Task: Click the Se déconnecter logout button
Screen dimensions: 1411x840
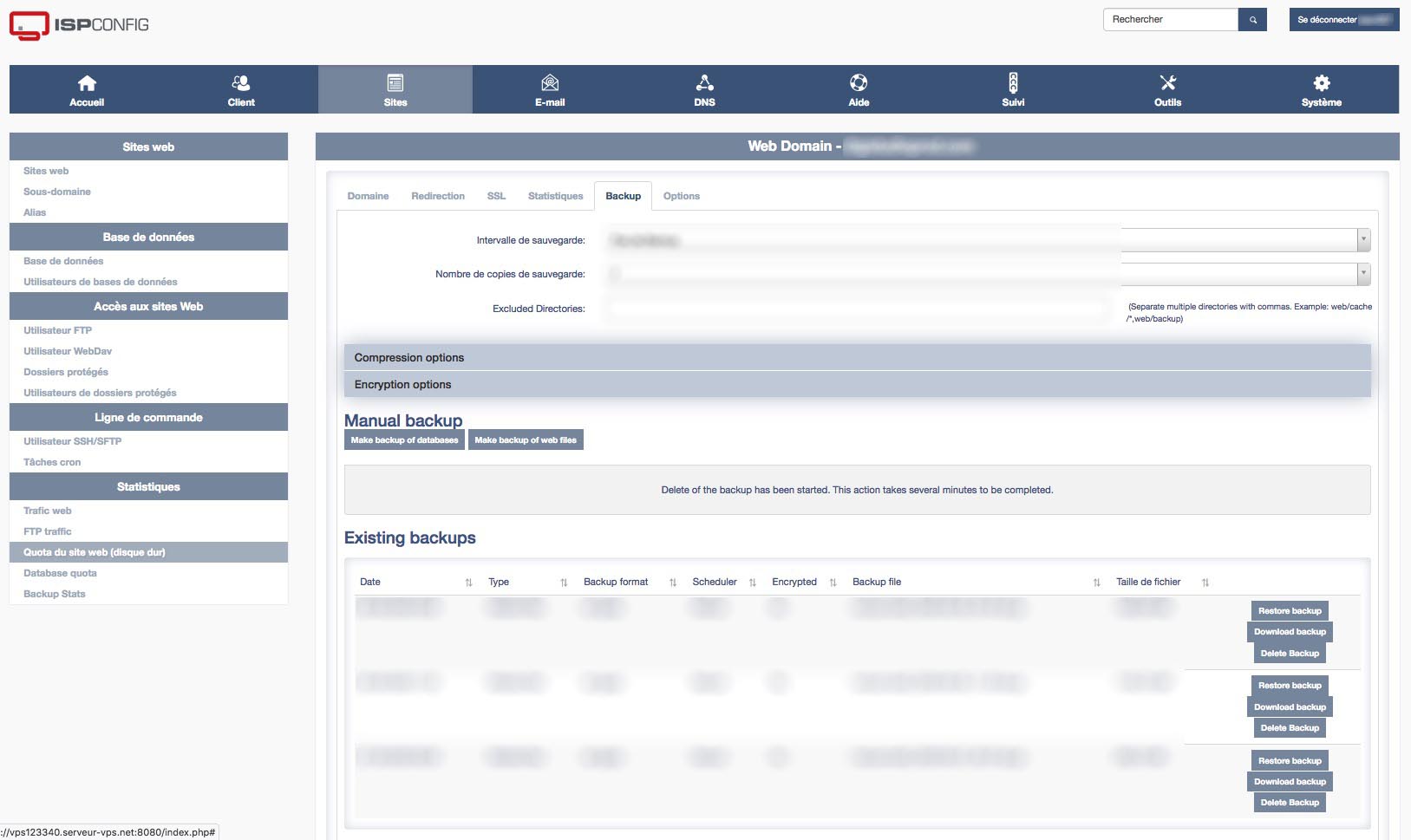Action: (x=1344, y=20)
